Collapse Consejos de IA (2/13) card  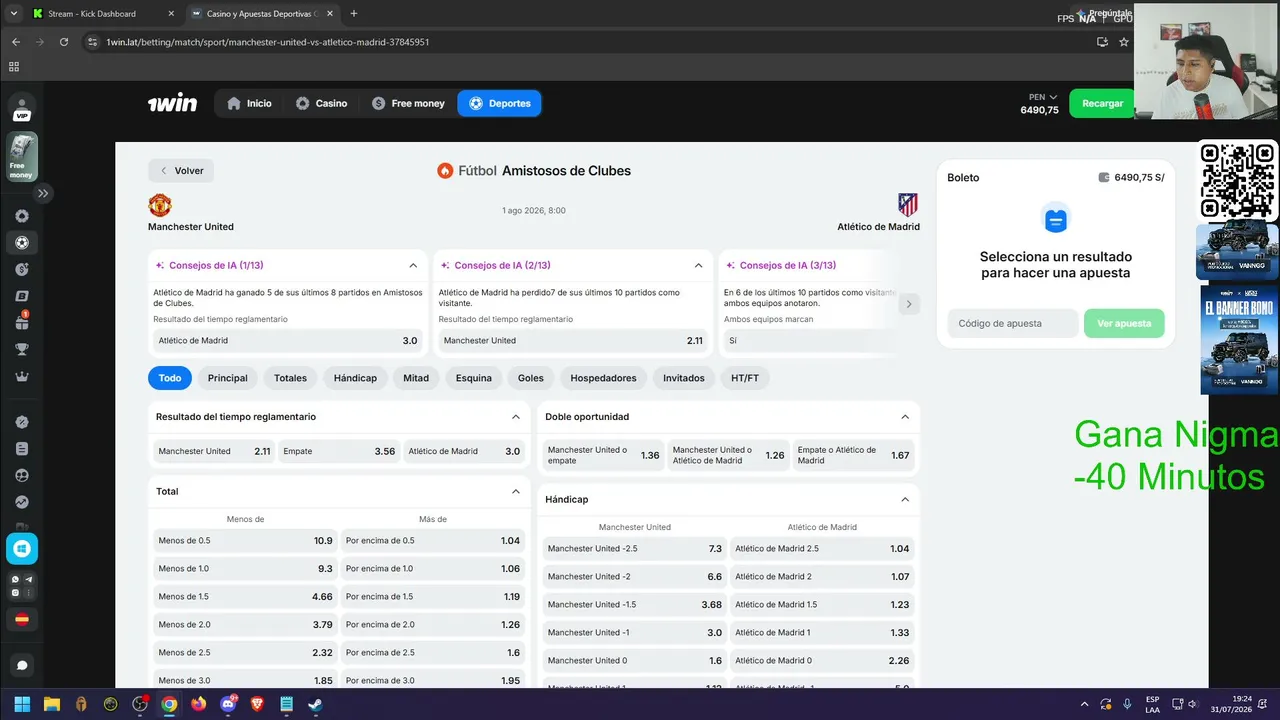[698, 266]
